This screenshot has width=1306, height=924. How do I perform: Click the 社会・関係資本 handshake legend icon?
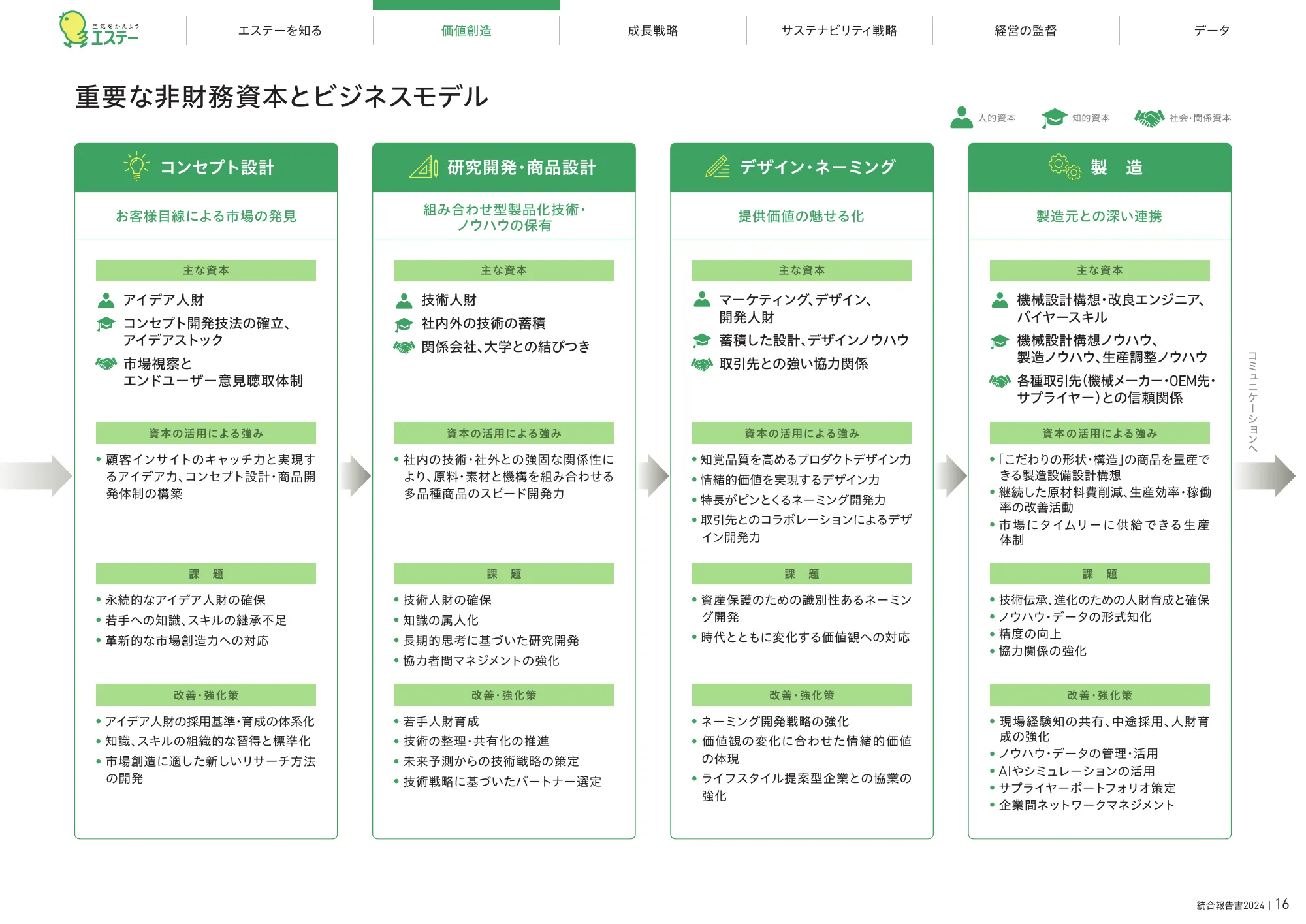[x=1150, y=118]
